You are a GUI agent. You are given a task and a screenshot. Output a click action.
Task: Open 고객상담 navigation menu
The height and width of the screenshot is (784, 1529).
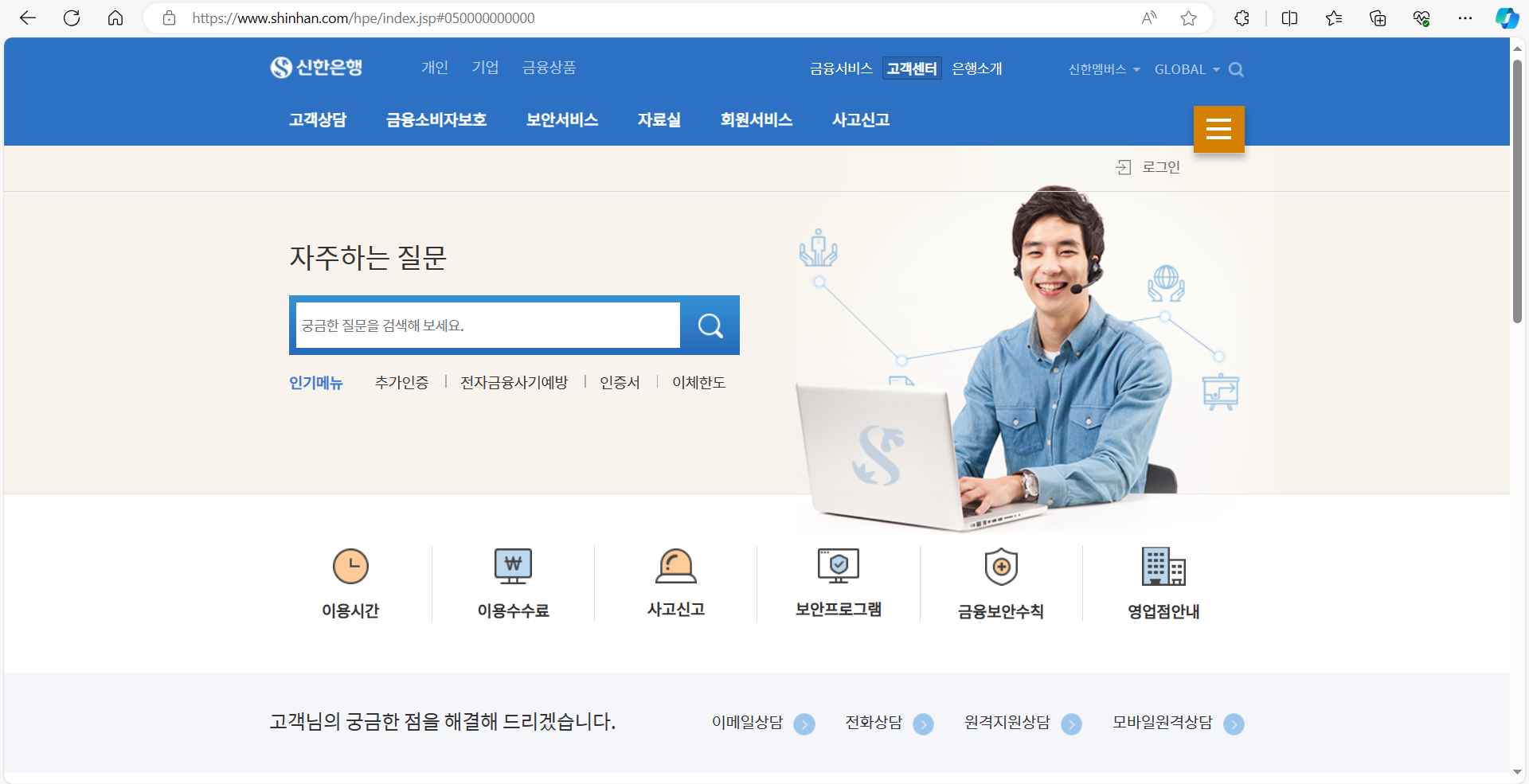click(318, 120)
